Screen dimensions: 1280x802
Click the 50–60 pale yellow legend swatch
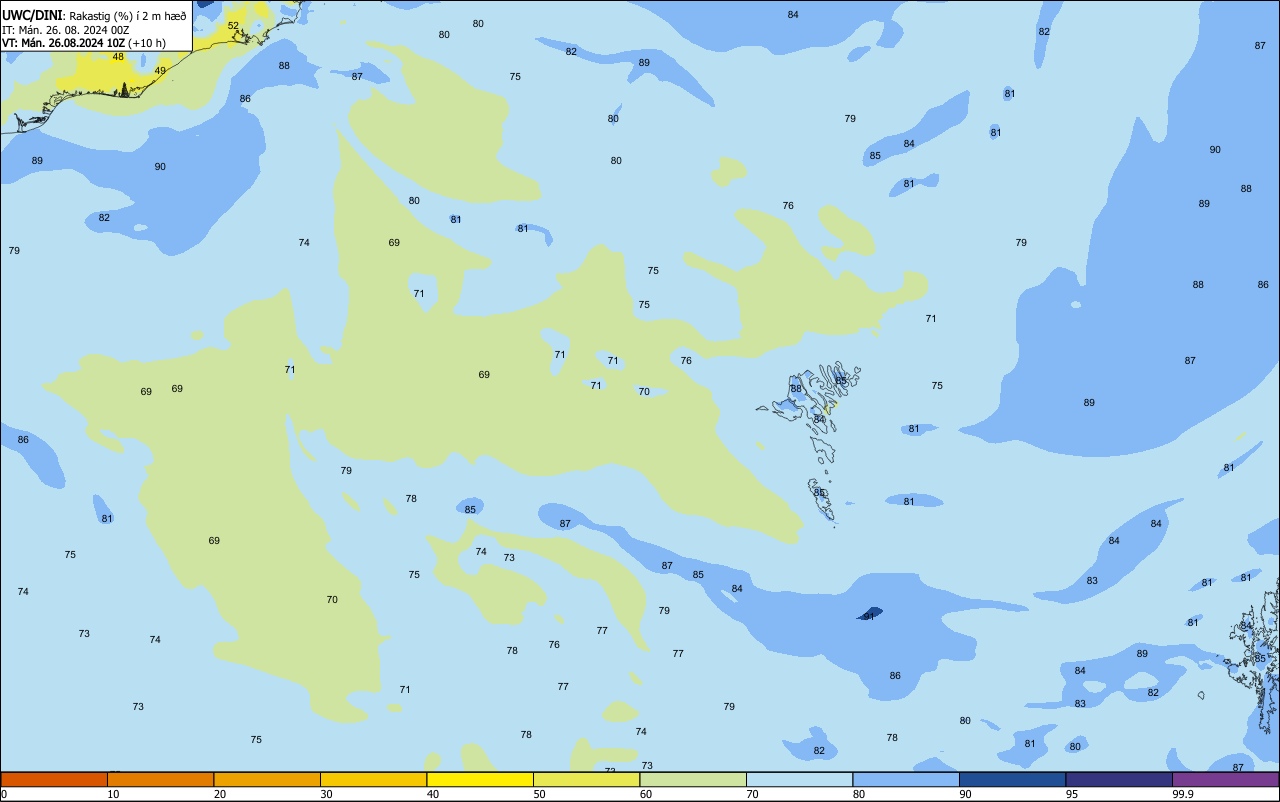pyautogui.click(x=586, y=779)
